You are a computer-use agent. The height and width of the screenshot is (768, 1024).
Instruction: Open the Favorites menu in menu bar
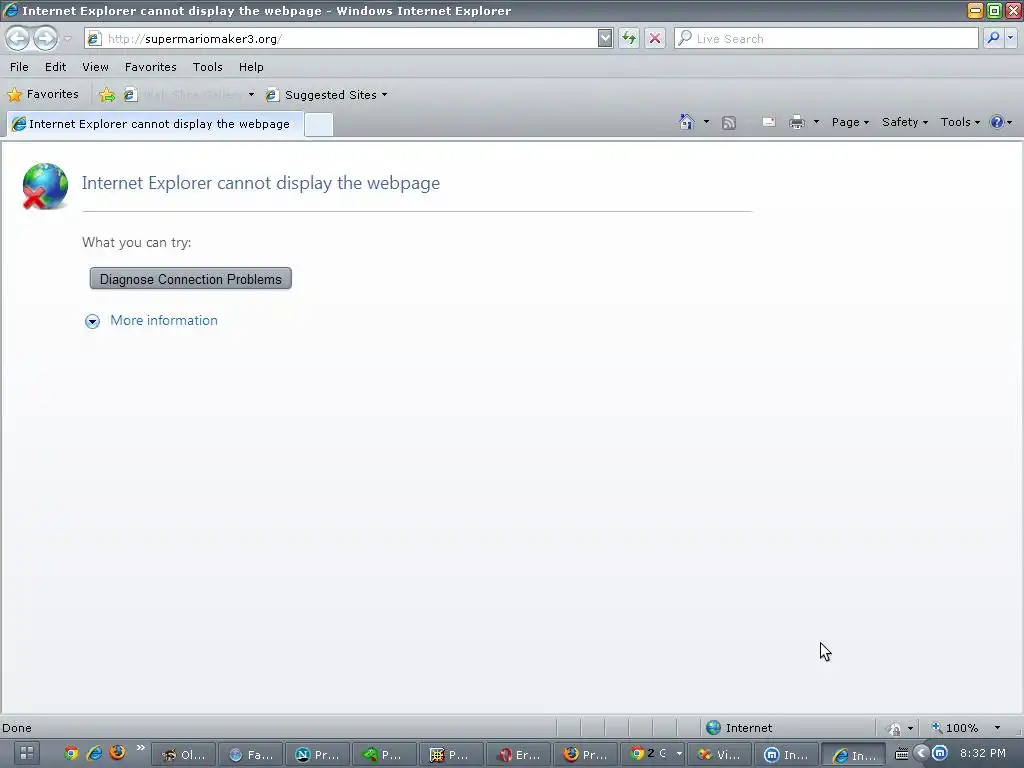pyautogui.click(x=150, y=67)
